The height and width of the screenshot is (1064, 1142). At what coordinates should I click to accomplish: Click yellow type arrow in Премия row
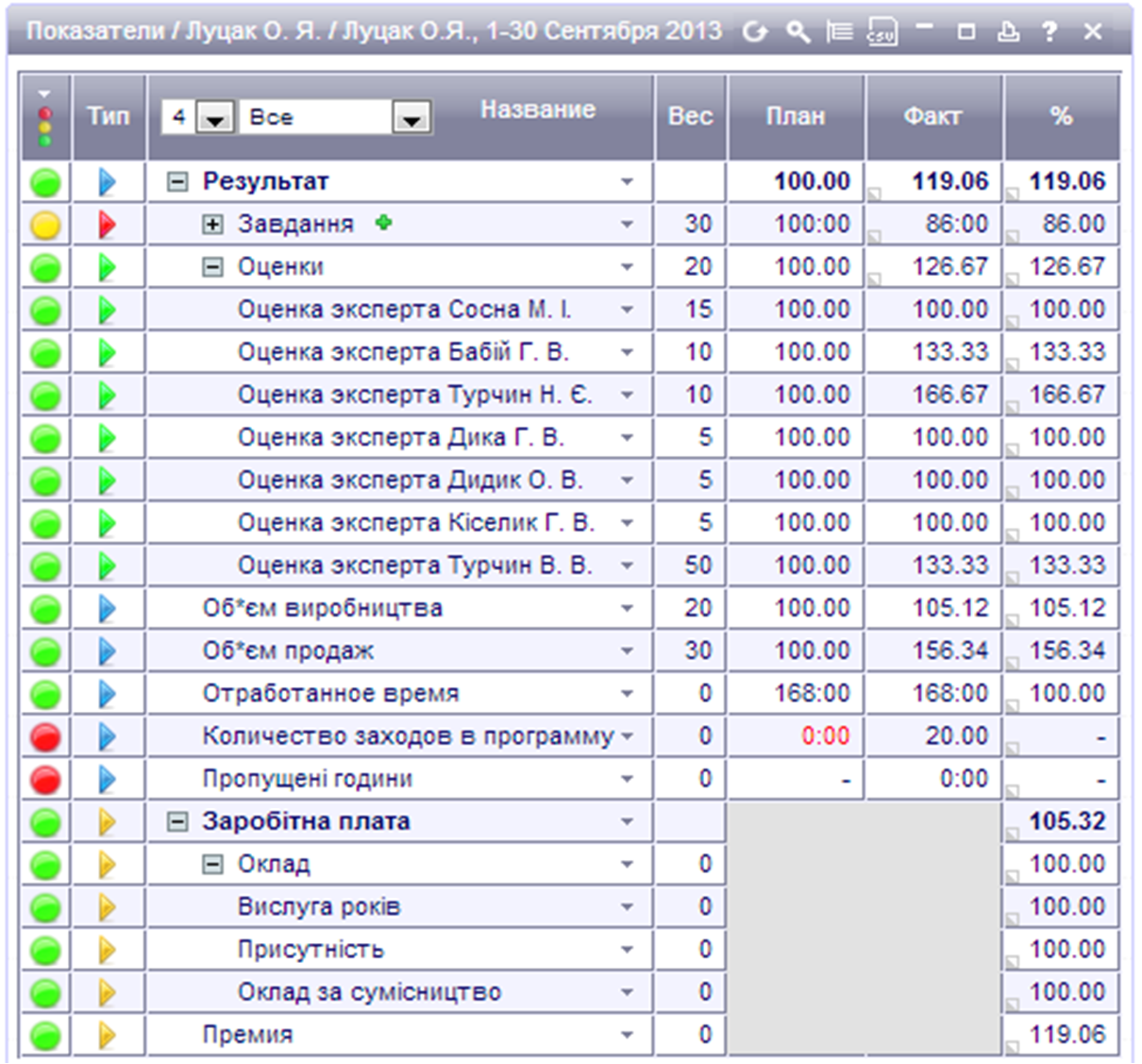(x=108, y=1035)
